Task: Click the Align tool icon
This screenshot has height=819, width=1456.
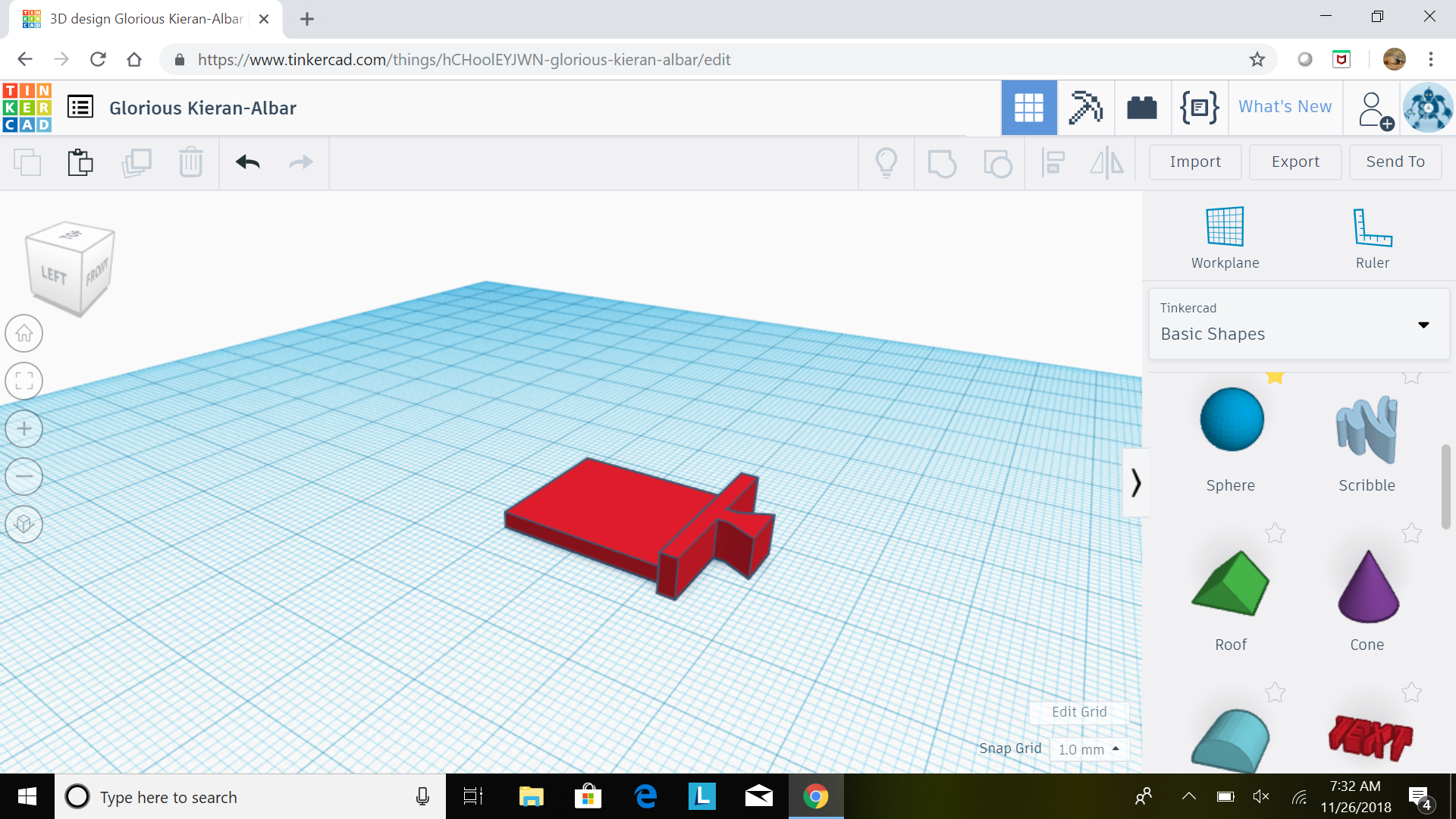Action: 1053,162
